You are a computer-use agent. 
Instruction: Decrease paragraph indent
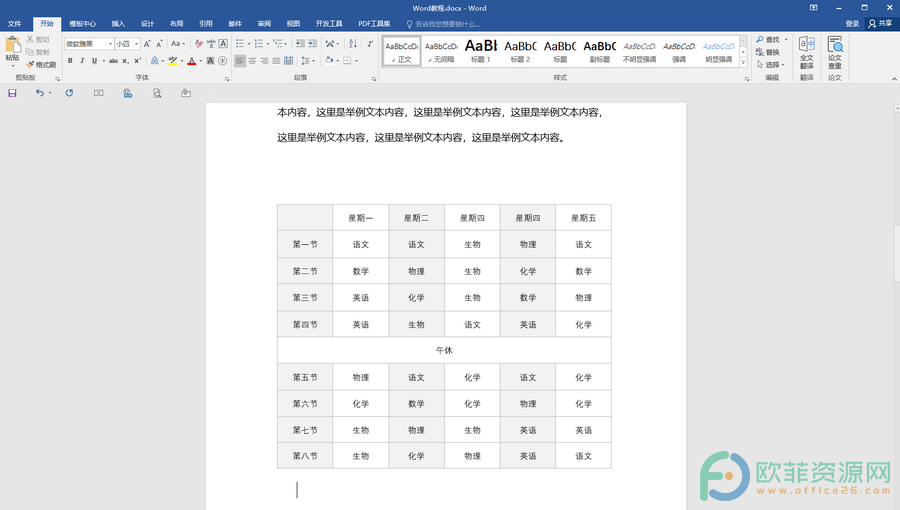click(x=300, y=44)
